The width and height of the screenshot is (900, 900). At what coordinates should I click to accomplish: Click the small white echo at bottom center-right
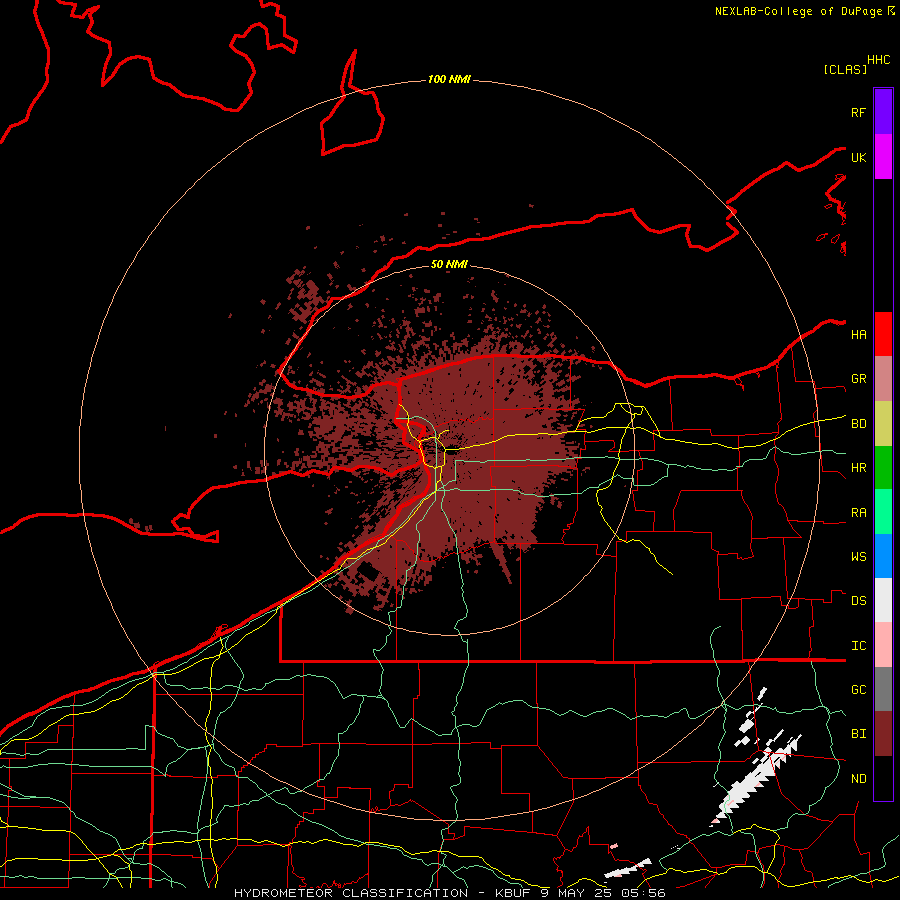coord(628,868)
